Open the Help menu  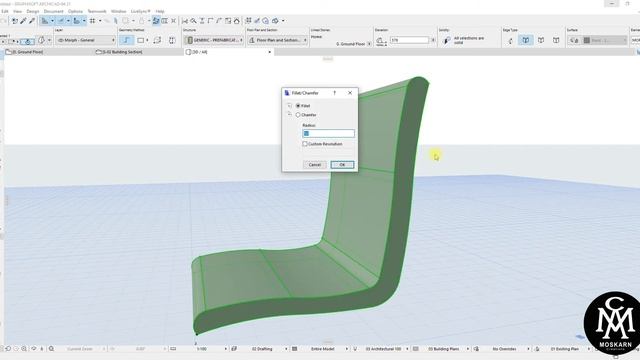pyautogui.click(x=160, y=11)
